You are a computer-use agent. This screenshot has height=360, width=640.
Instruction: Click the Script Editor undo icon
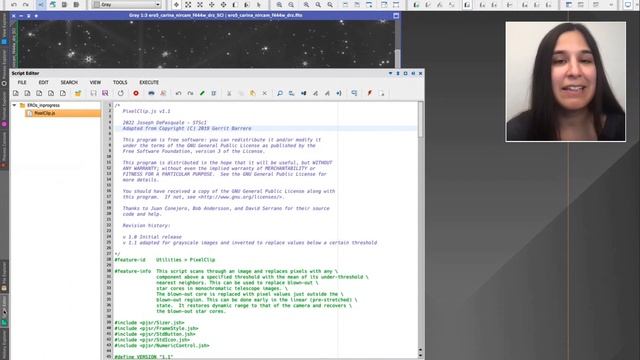pos(178,93)
